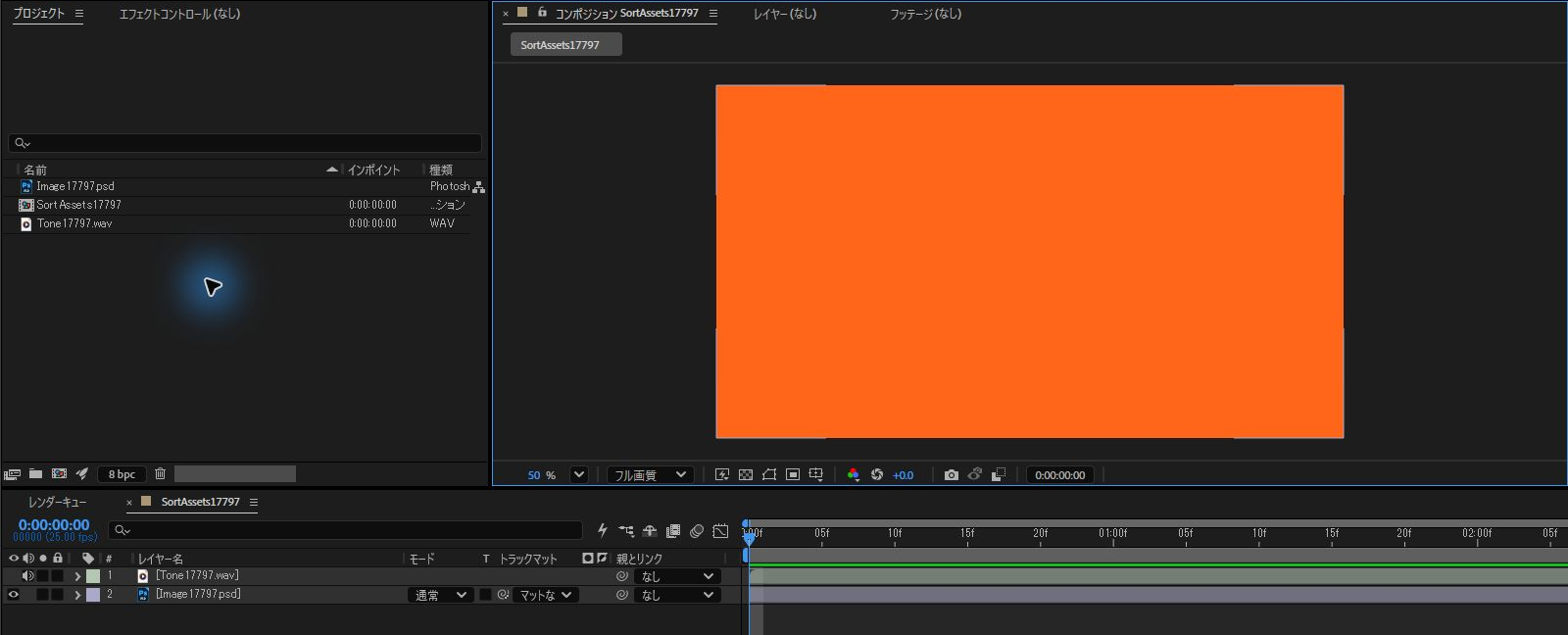Image resolution: width=1568 pixels, height=635 pixels.
Task: Sort project items by 名前 column header
Action: click(x=35, y=170)
